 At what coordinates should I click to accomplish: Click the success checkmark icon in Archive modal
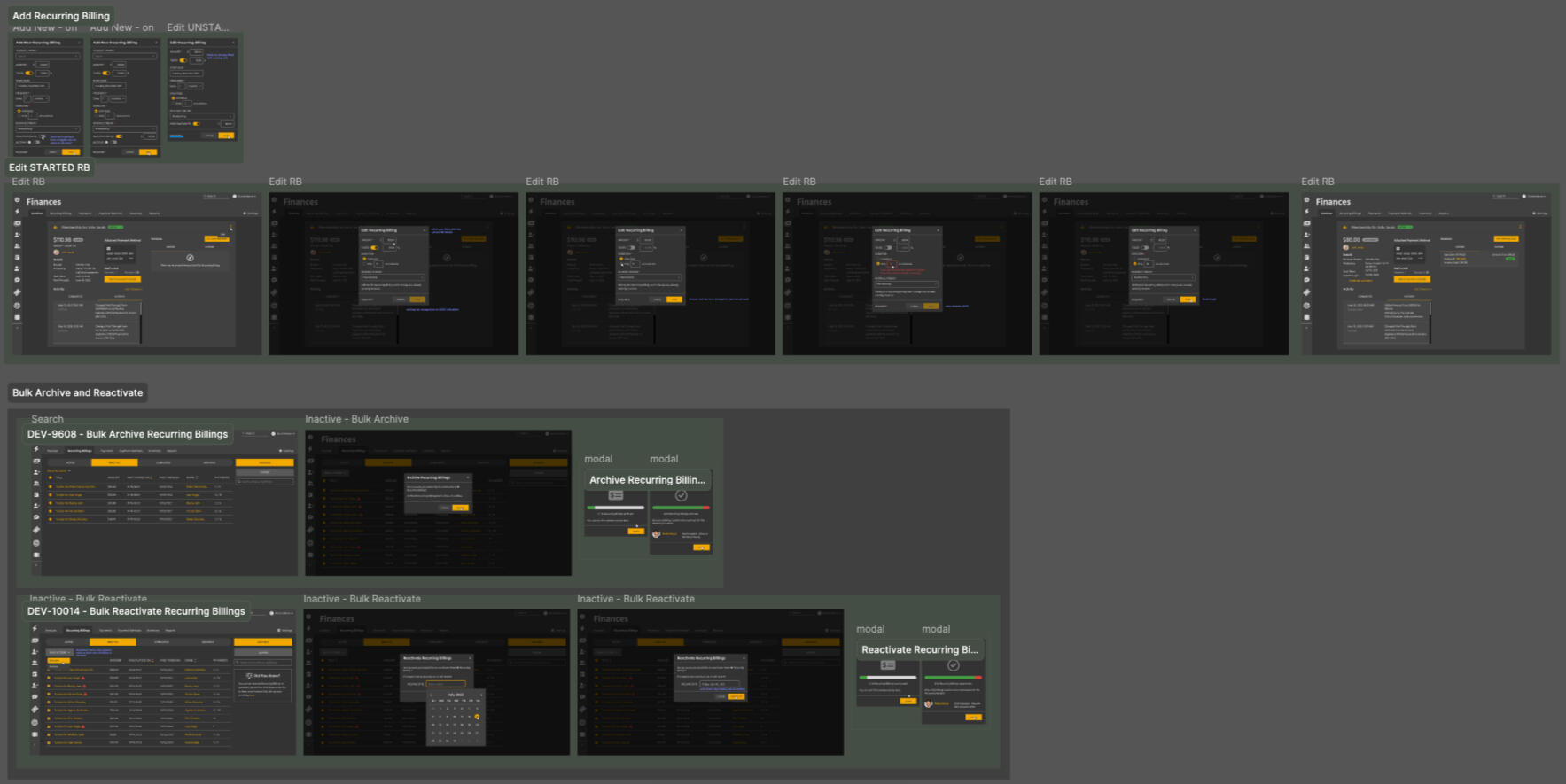[681, 495]
